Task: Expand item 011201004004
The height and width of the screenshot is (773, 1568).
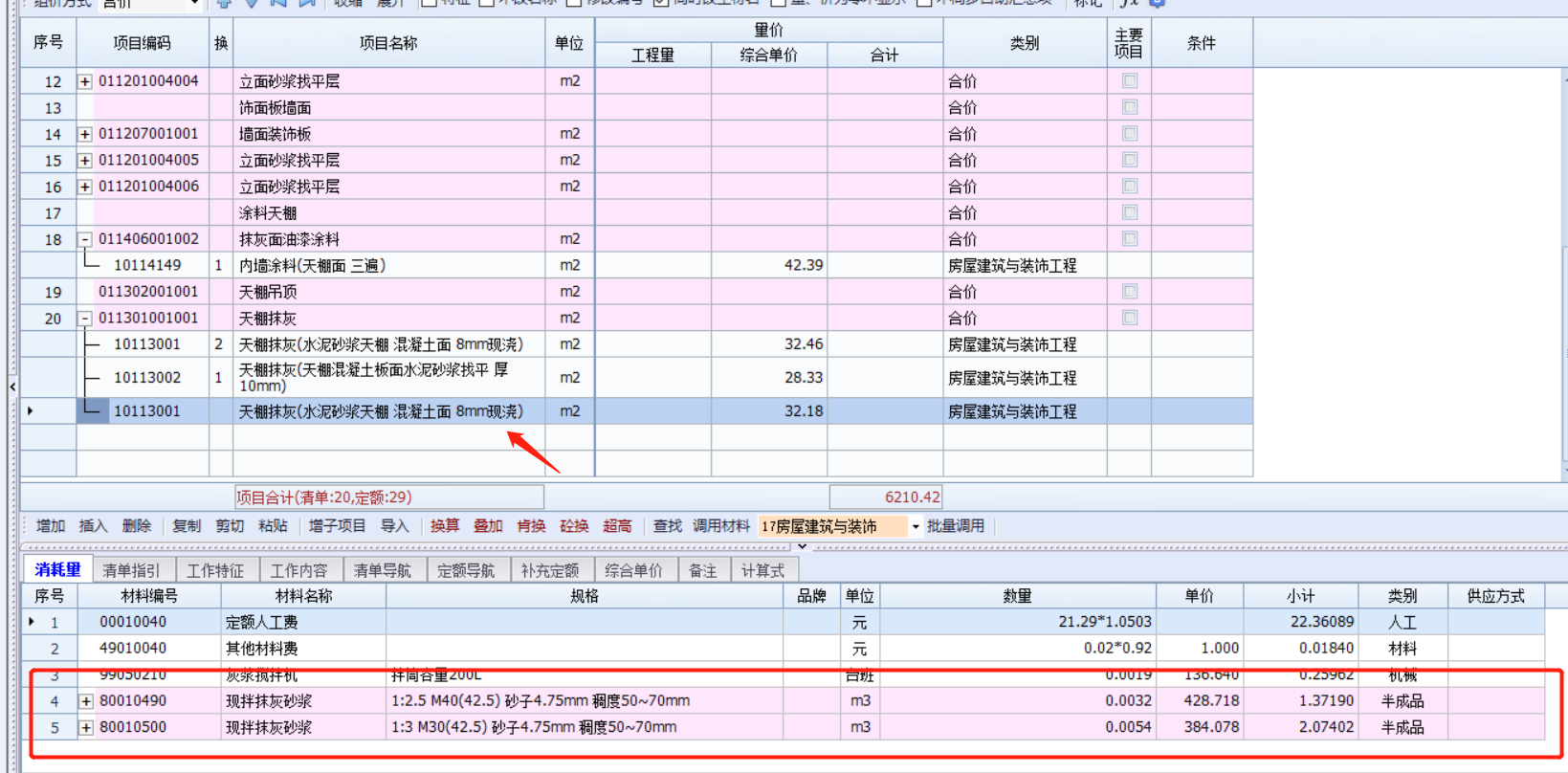Action: (x=85, y=81)
